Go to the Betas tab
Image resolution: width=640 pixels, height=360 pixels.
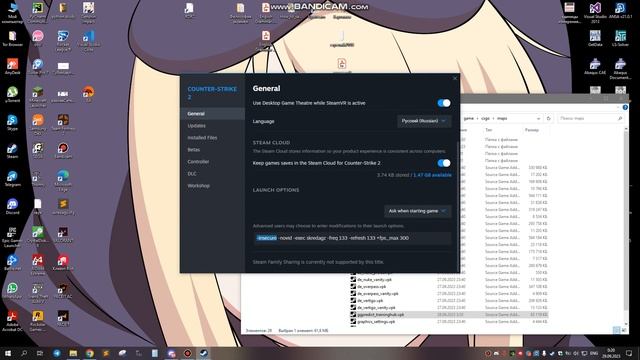[212, 149]
